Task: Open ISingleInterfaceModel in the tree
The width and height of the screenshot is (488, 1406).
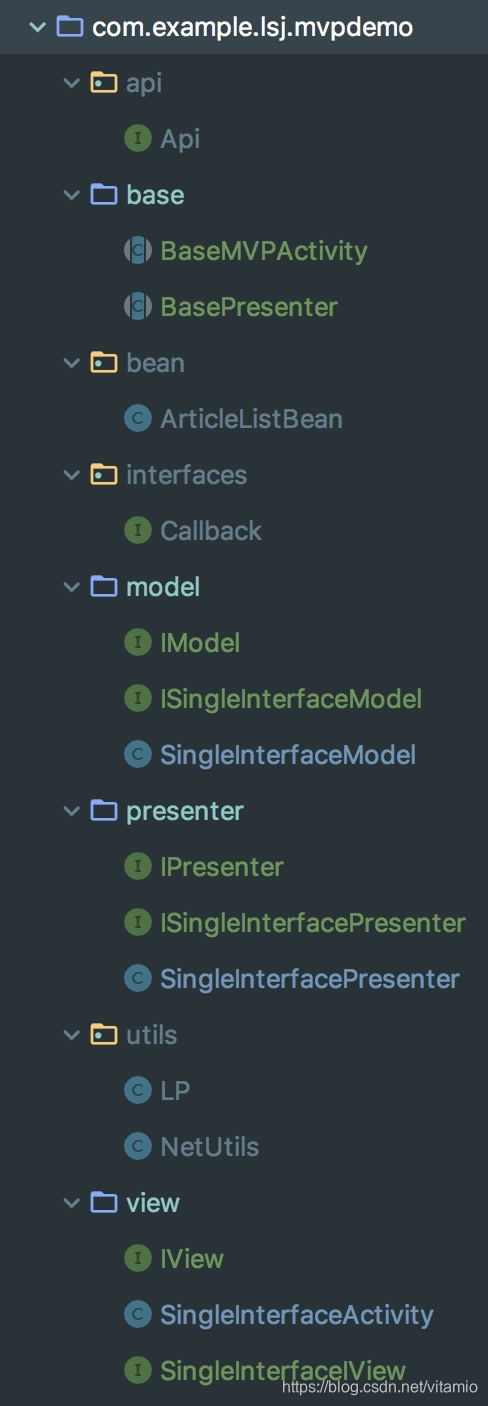Action: [x=291, y=698]
